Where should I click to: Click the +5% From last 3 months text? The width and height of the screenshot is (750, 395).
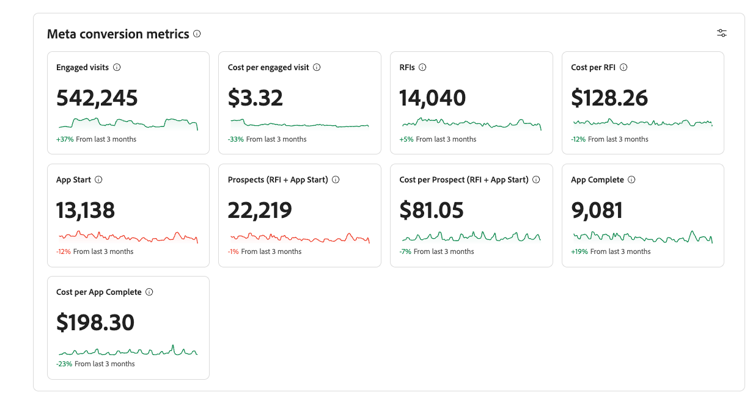[x=438, y=139]
